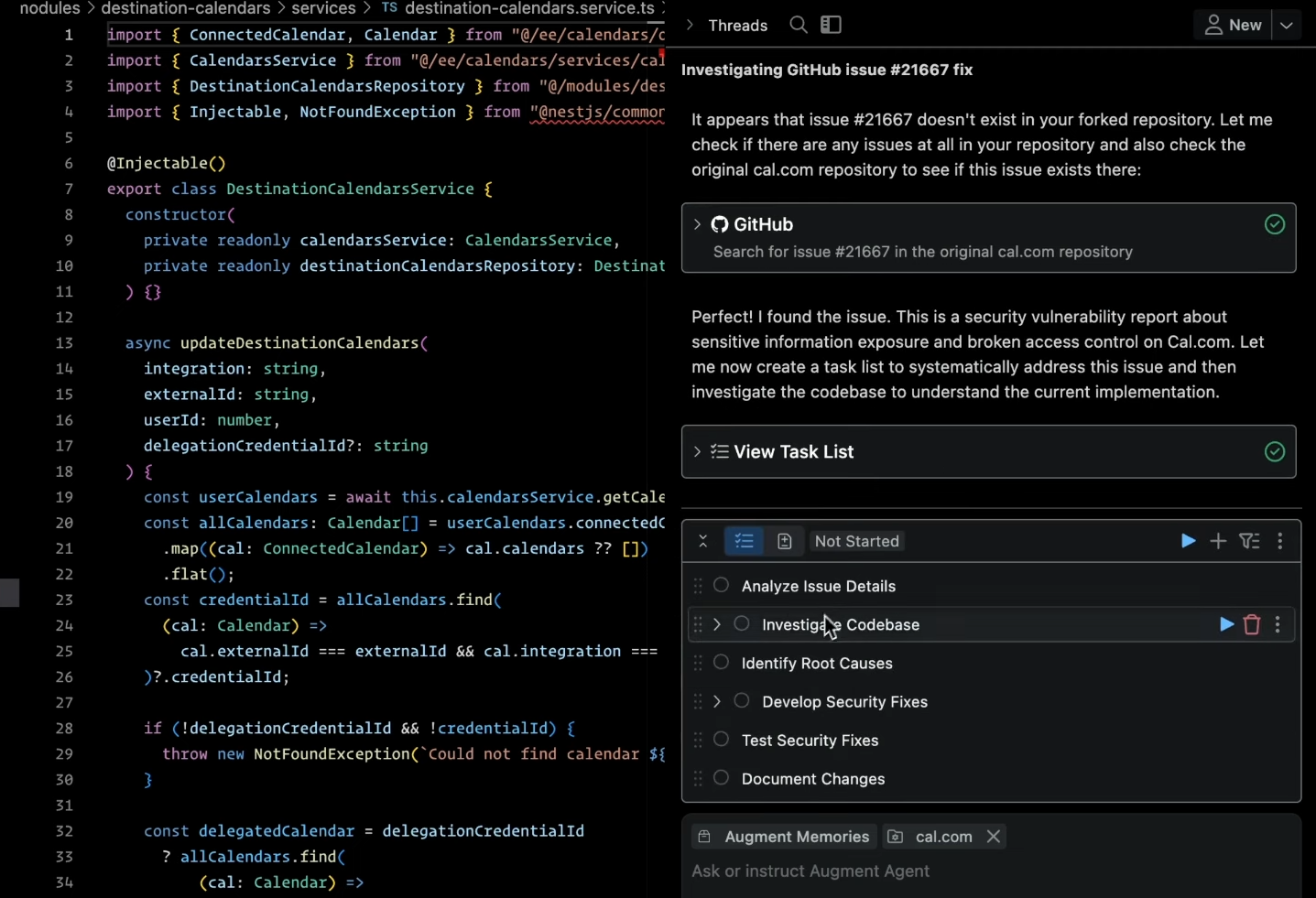Open more options for Investigate Codebase task
Viewport: 1316px width, 898px height.
click(x=1278, y=624)
